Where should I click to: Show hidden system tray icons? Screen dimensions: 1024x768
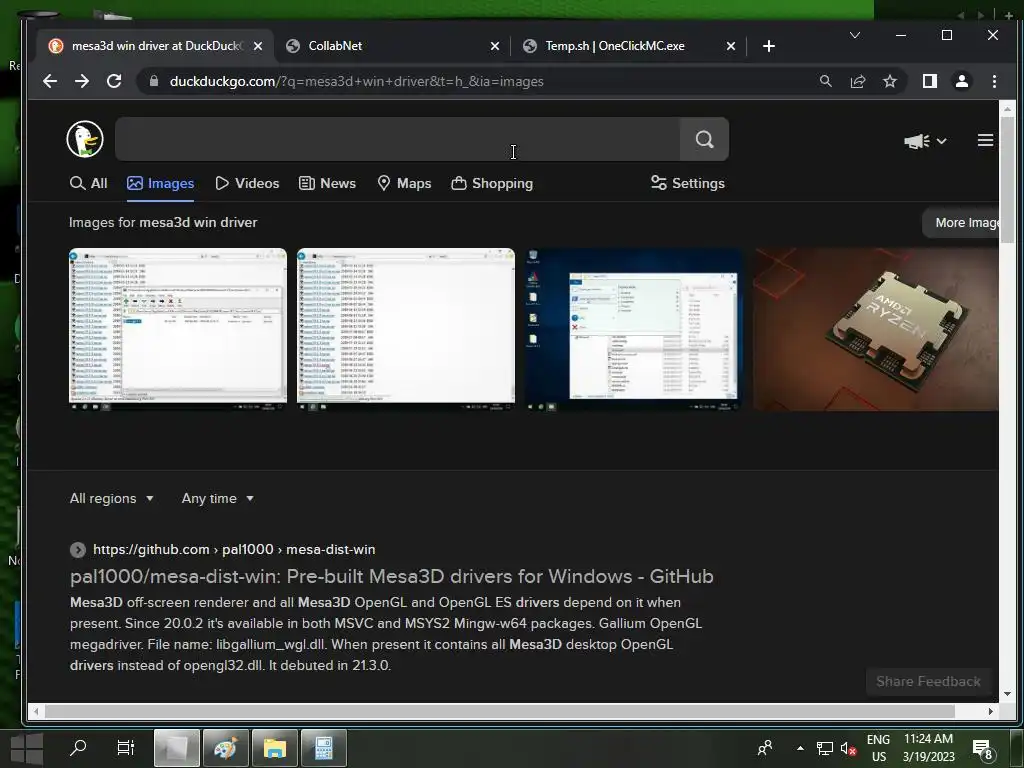(x=800, y=748)
